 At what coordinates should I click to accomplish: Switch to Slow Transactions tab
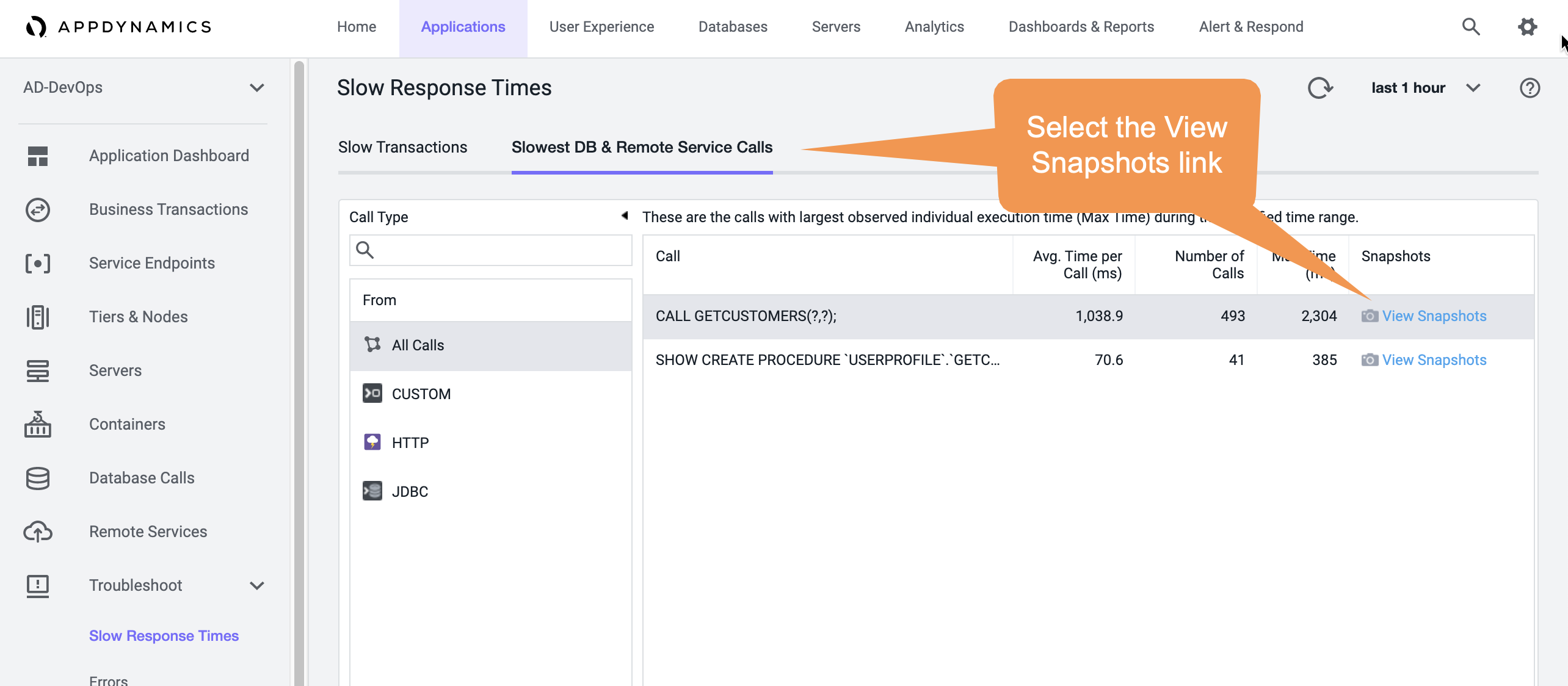403,147
